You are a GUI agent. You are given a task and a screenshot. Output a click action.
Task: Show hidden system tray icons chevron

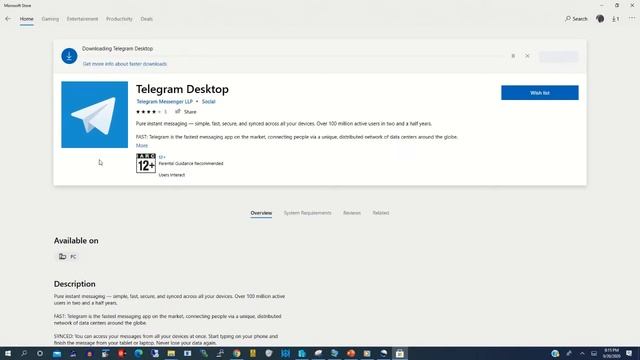click(x=582, y=353)
